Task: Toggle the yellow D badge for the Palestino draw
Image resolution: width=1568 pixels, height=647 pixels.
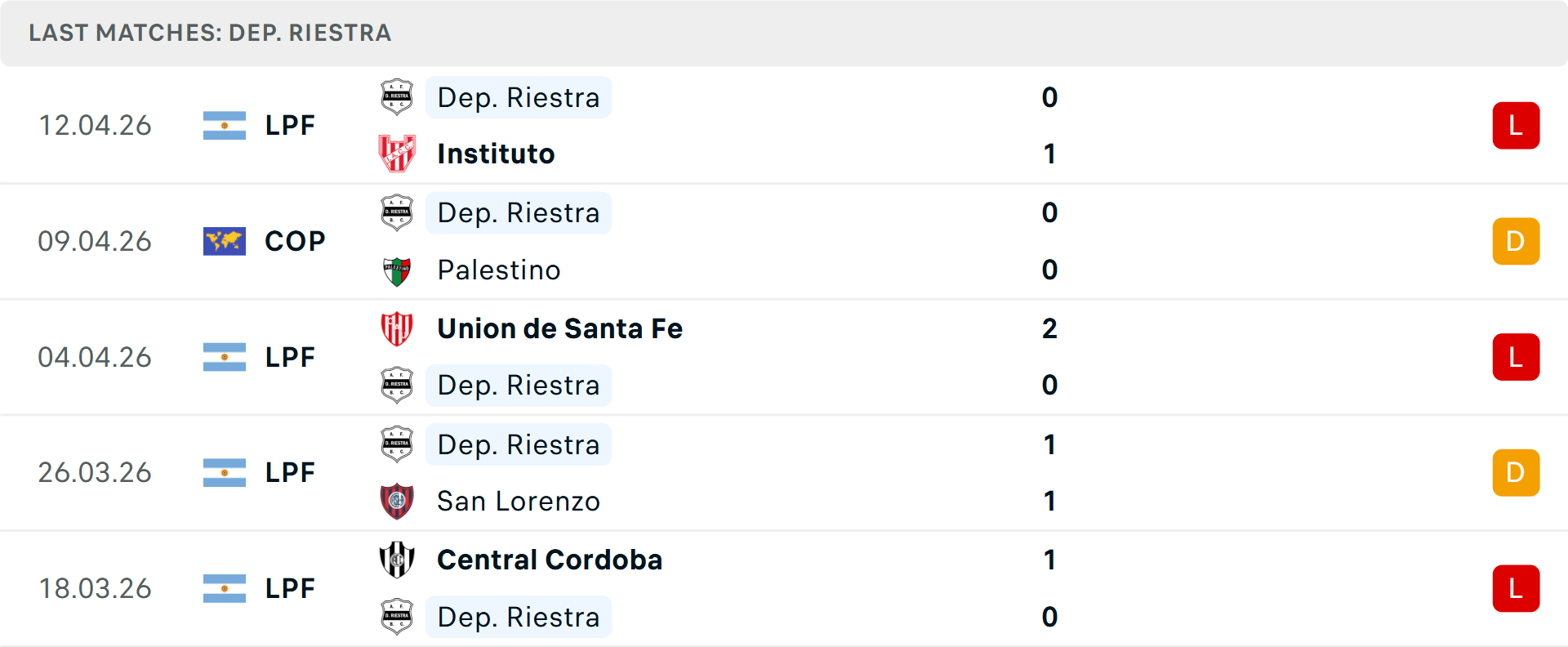Action: pos(1516,241)
